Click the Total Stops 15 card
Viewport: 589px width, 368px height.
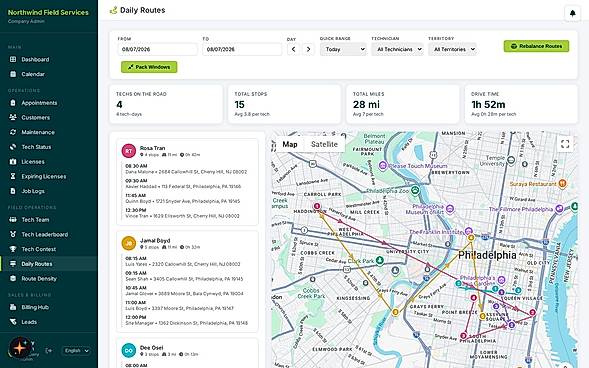click(284, 104)
